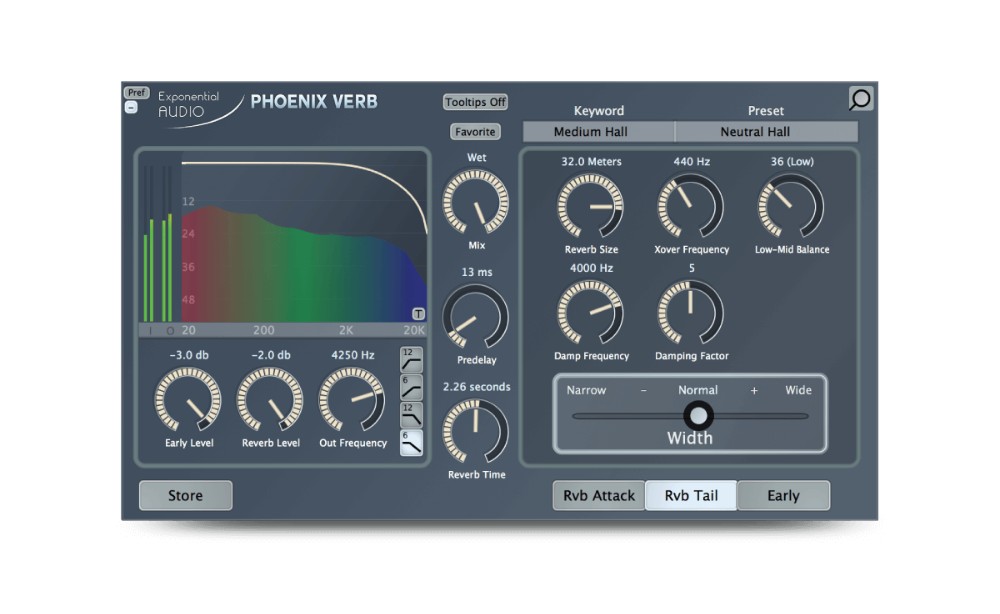Click the T icon on spectrum display
The width and height of the screenshot is (1000, 614).
click(420, 314)
